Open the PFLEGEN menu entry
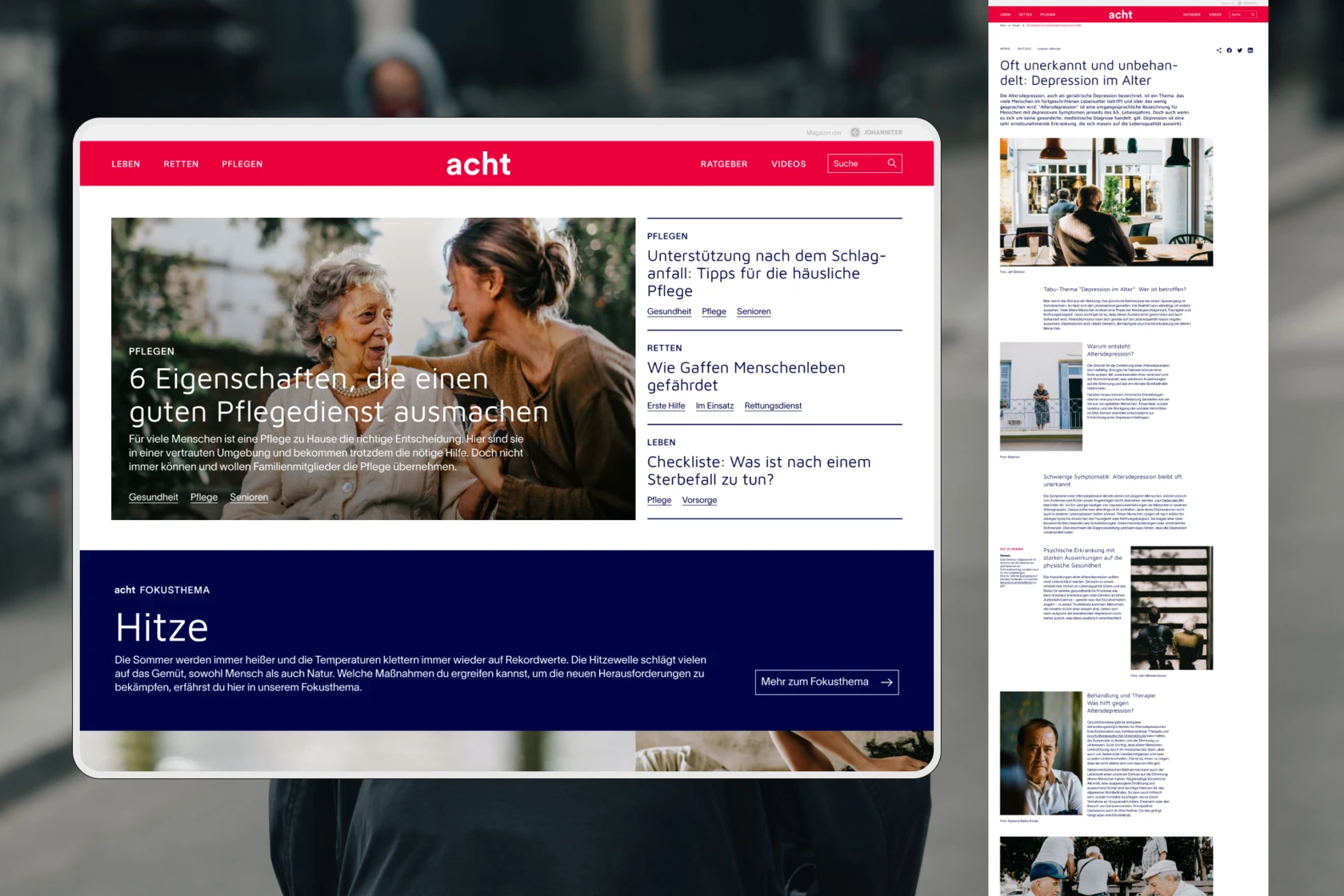This screenshot has width=1344, height=896. click(242, 163)
